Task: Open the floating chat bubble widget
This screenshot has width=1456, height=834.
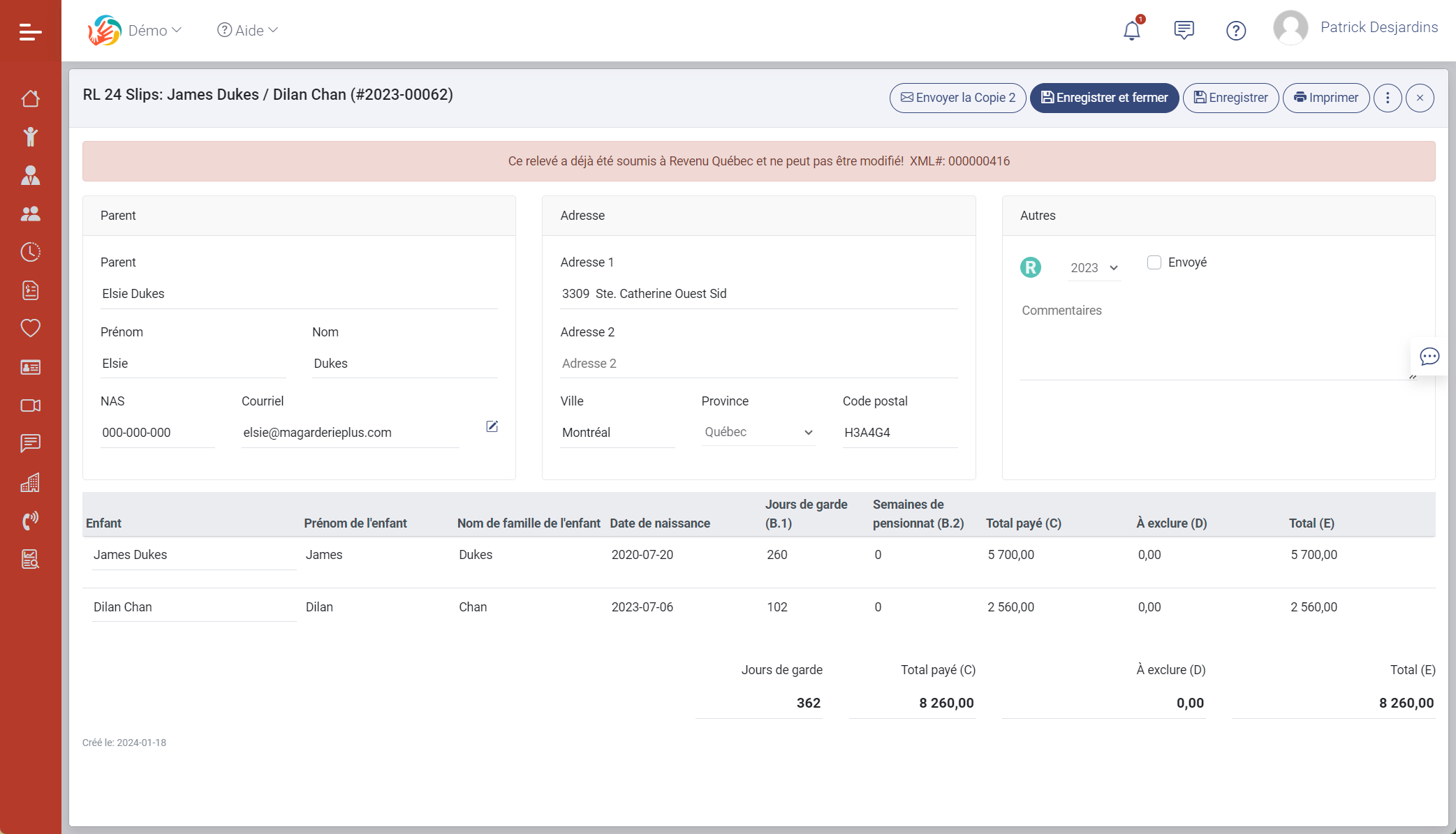Action: (x=1429, y=357)
